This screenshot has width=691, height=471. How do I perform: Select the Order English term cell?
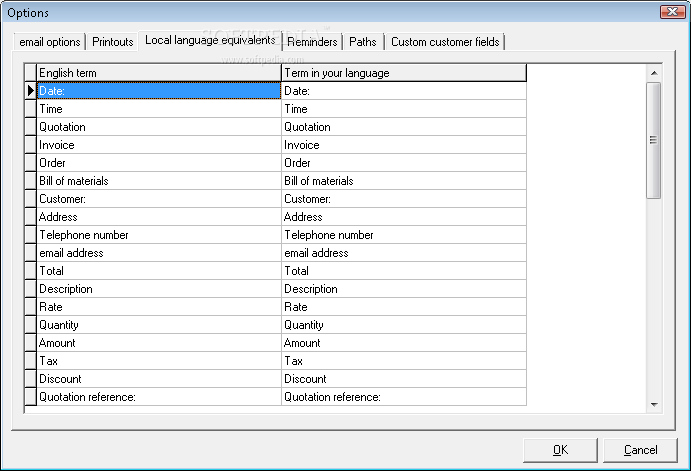159,163
